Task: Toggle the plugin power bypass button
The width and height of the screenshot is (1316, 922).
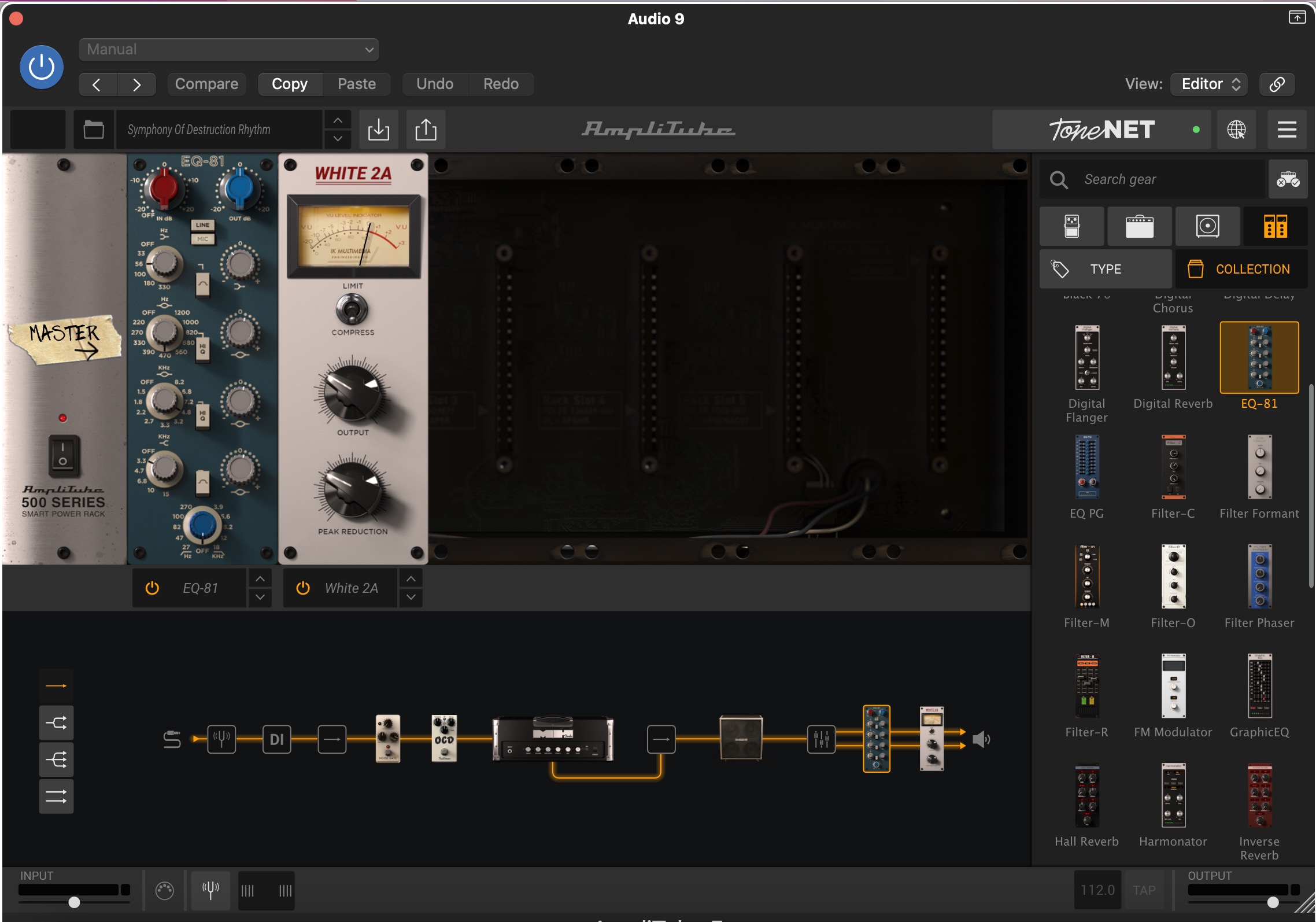Action: 42,67
